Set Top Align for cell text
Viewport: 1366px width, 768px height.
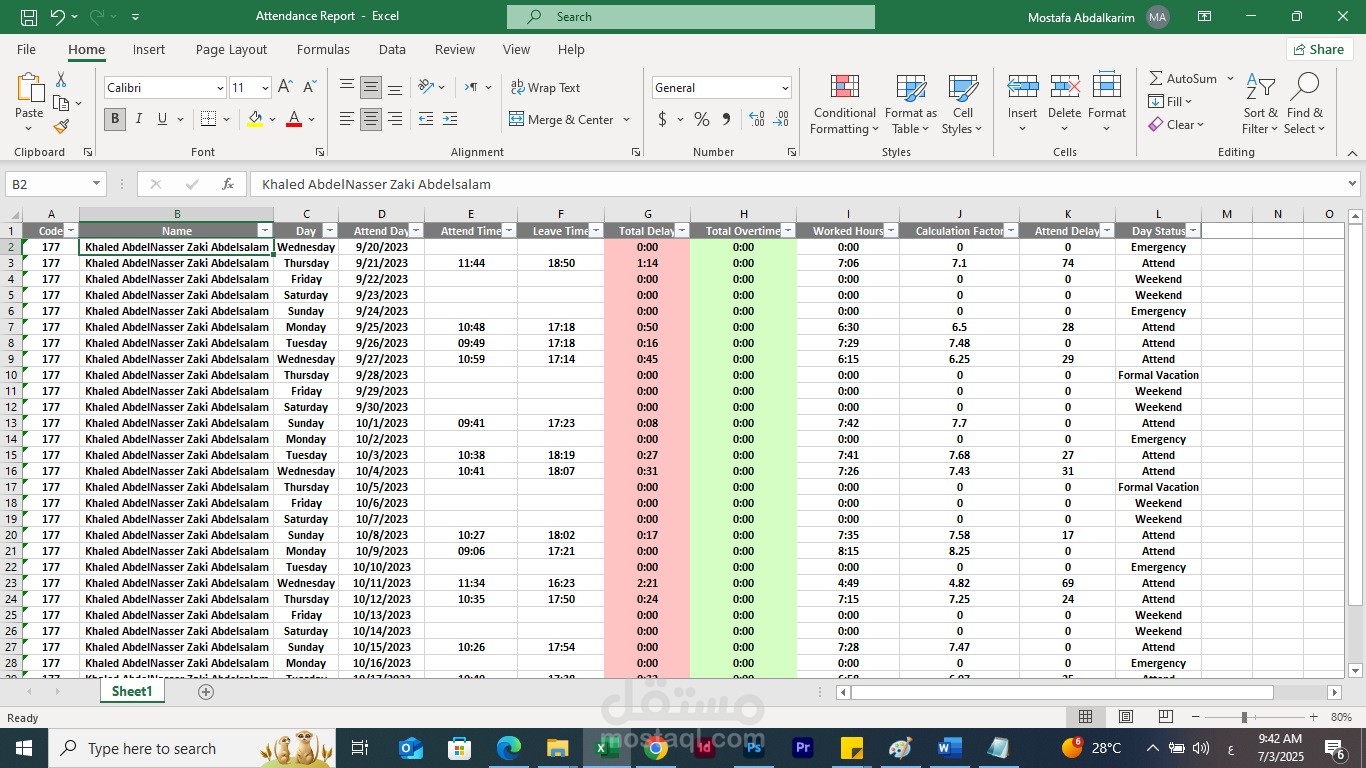tap(347, 88)
